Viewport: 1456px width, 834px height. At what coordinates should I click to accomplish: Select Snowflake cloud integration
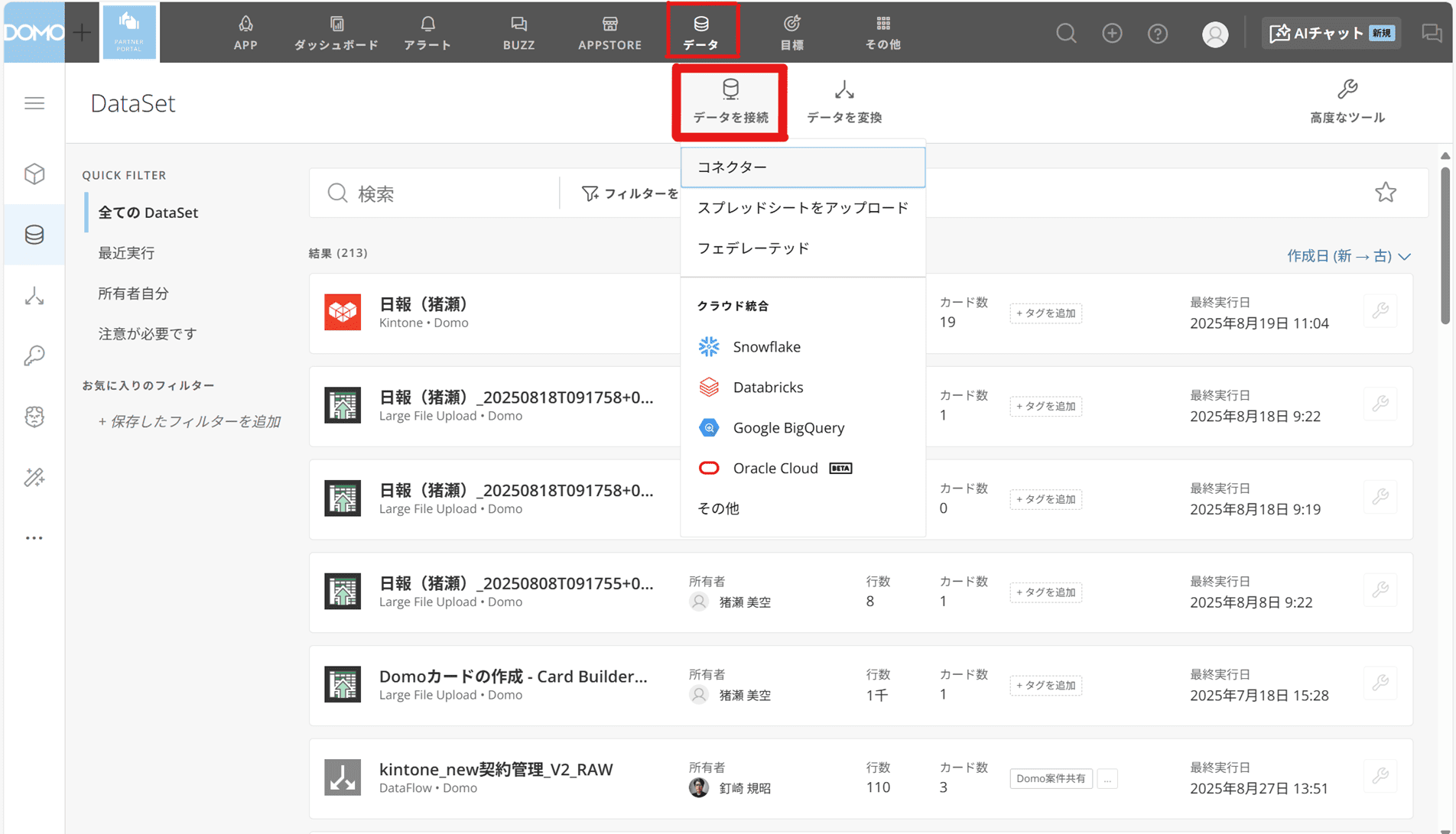[x=766, y=347]
